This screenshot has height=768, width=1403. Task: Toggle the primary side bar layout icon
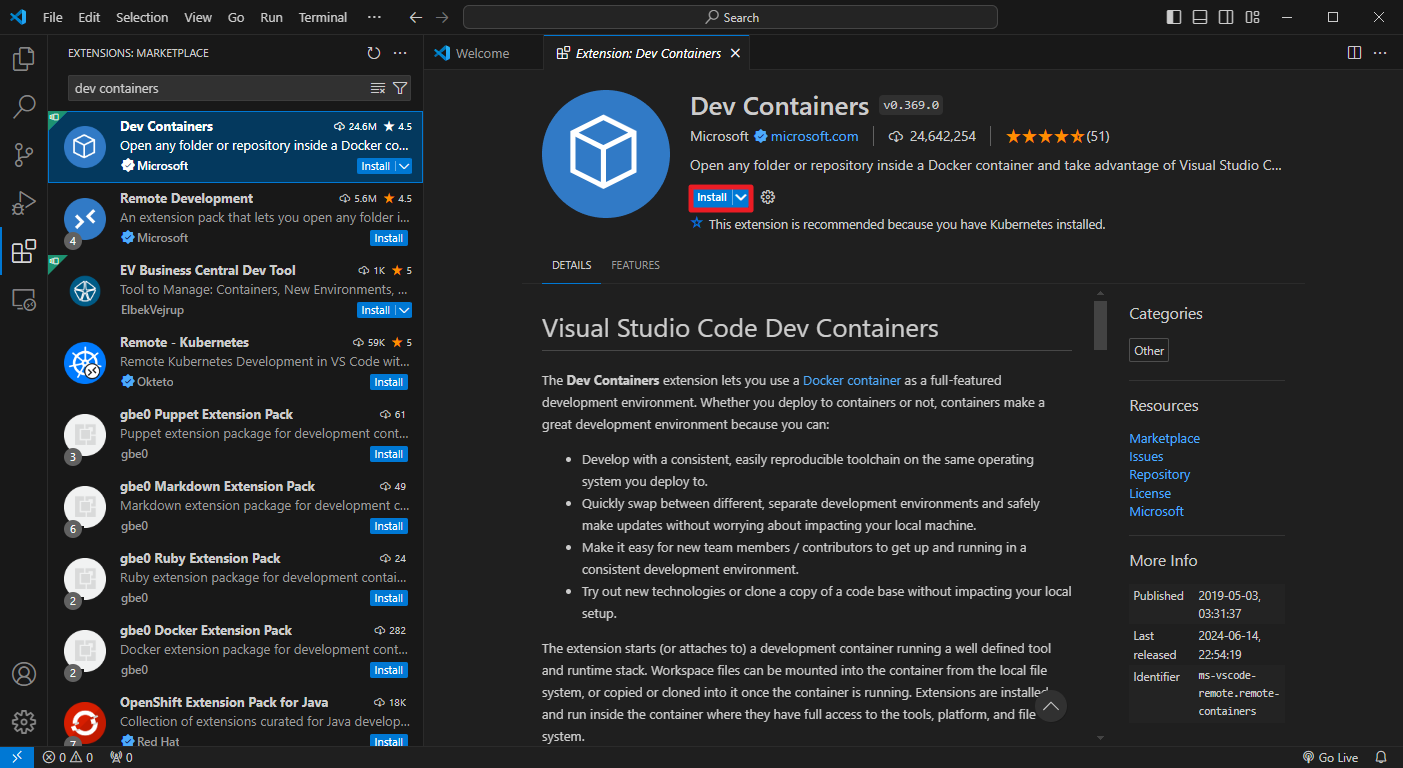1174,17
